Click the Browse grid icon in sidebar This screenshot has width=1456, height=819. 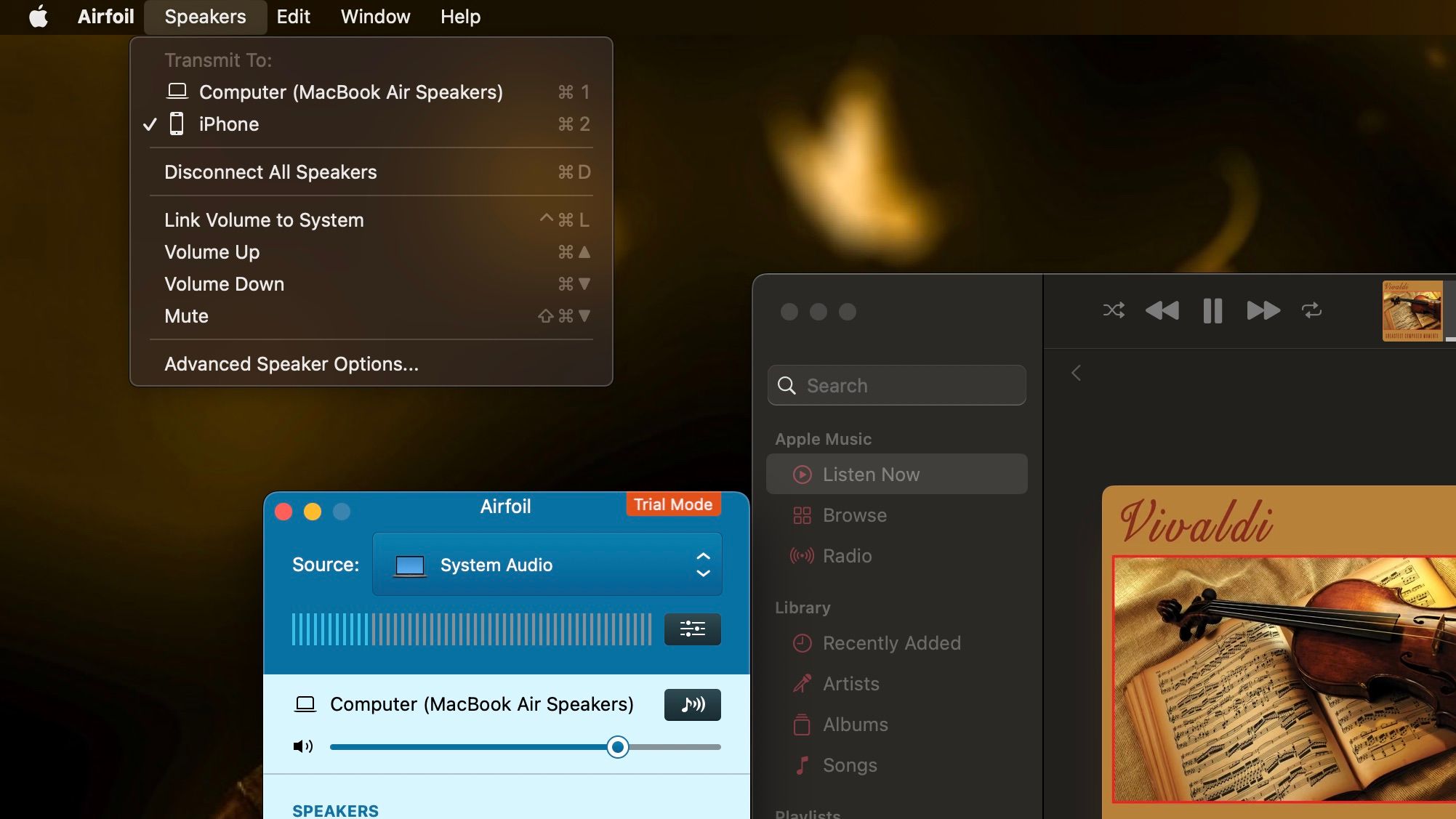801,515
